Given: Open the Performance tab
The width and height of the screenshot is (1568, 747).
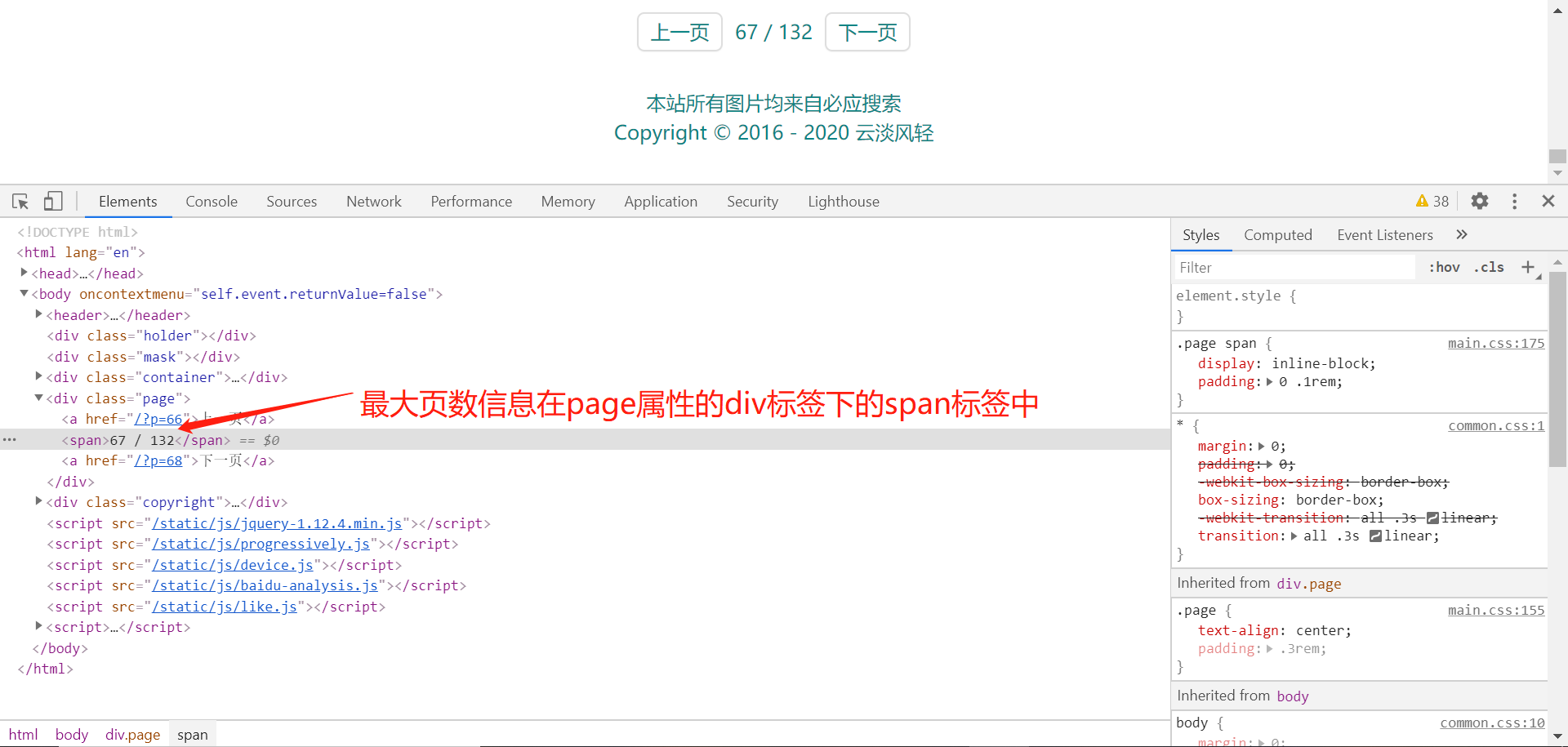Looking at the screenshot, I should 471,202.
